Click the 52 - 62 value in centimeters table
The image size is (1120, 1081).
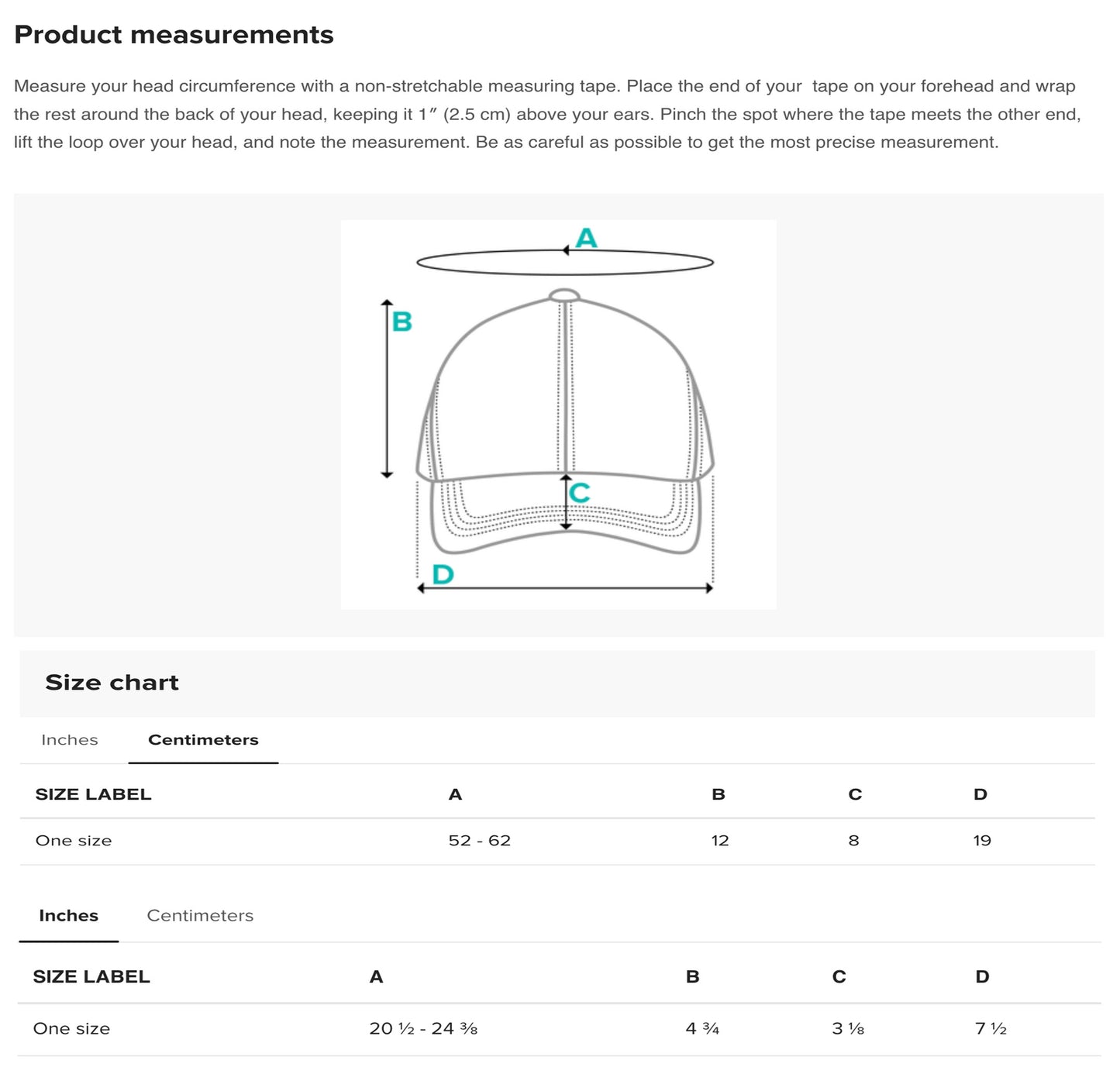point(479,841)
